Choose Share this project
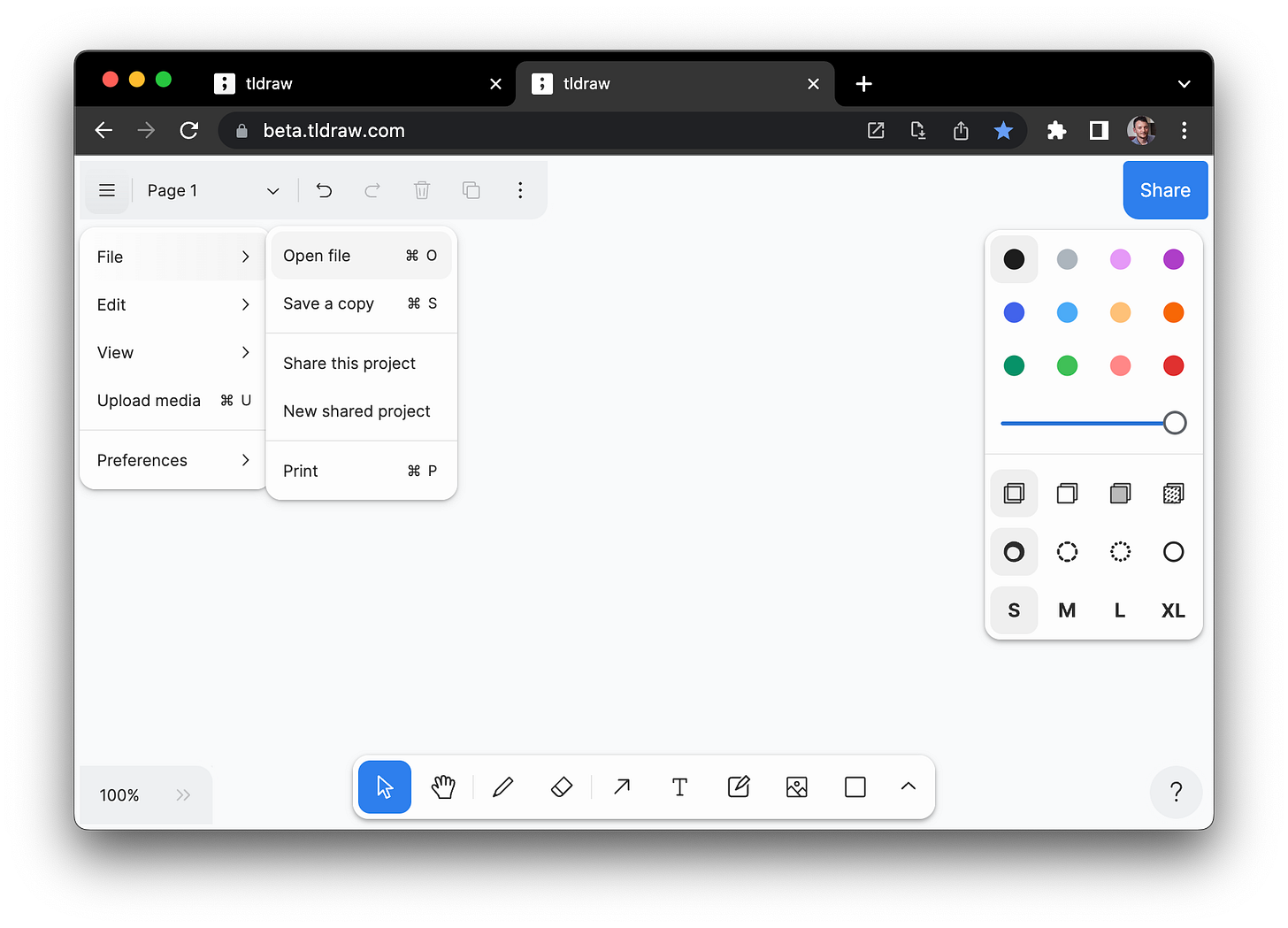The image size is (1288, 928). [x=361, y=364]
